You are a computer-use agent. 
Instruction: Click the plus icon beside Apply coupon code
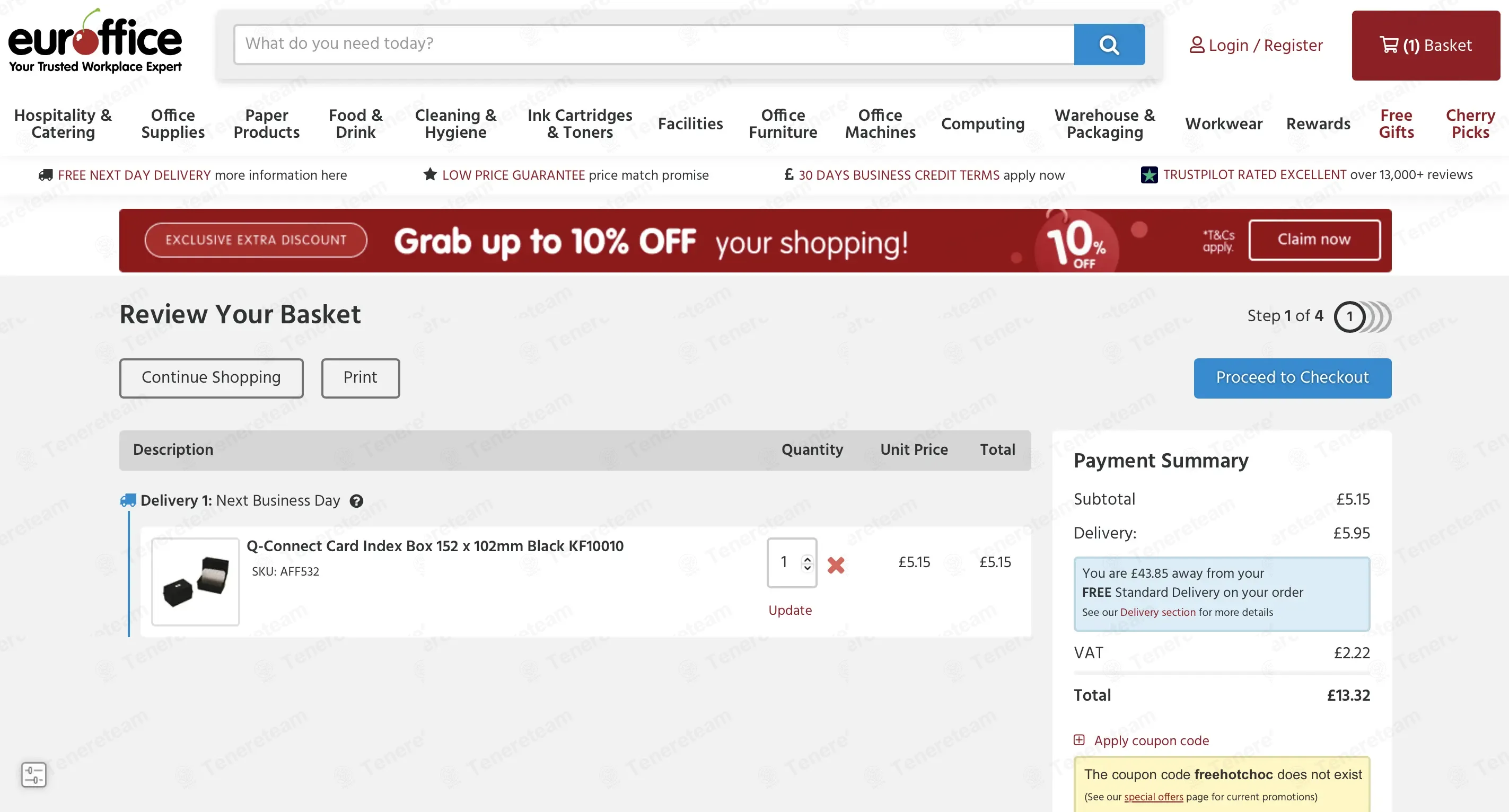[1079, 740]
